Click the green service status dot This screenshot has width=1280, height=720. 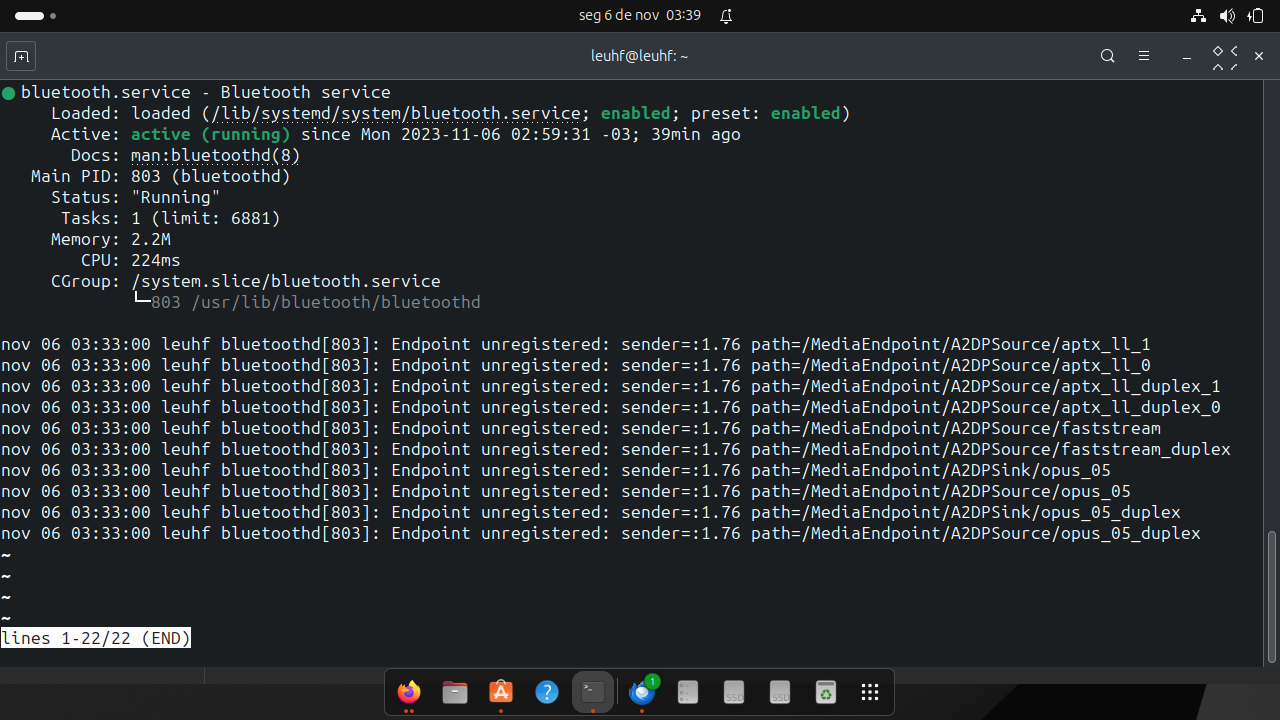tap(8, 93)
